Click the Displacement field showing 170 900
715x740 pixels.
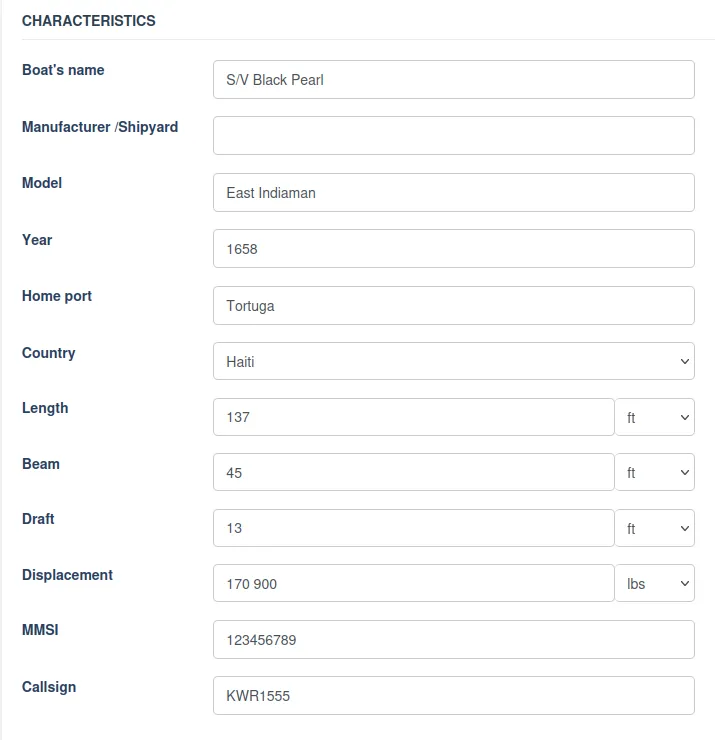[413, 583]
